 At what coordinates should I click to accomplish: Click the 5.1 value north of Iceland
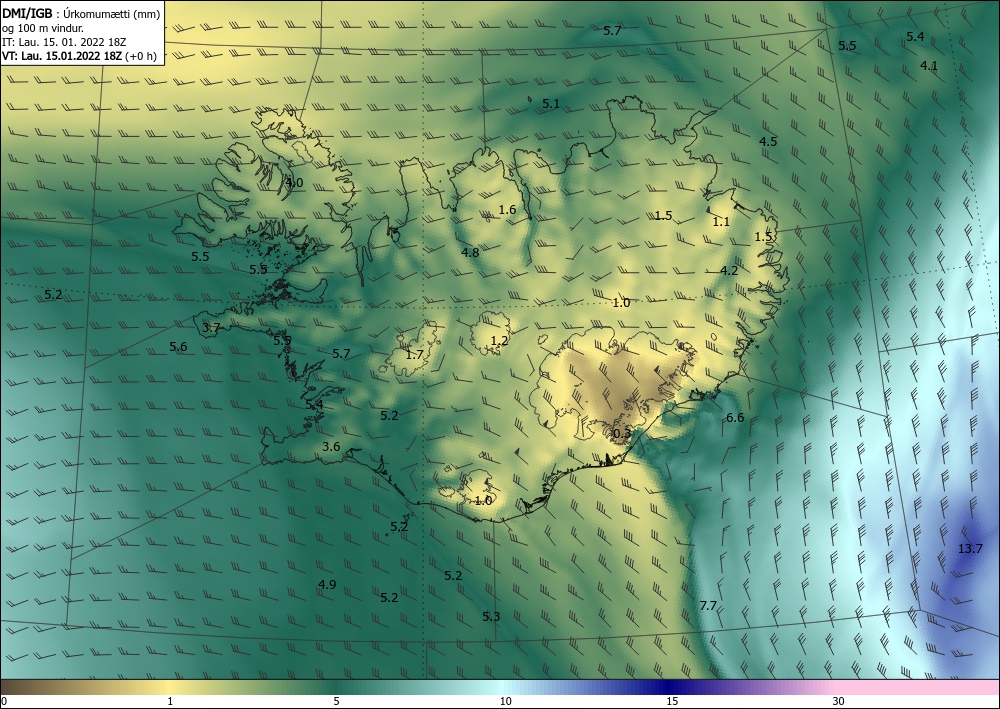pyautogui.click(x=551, y=103)
